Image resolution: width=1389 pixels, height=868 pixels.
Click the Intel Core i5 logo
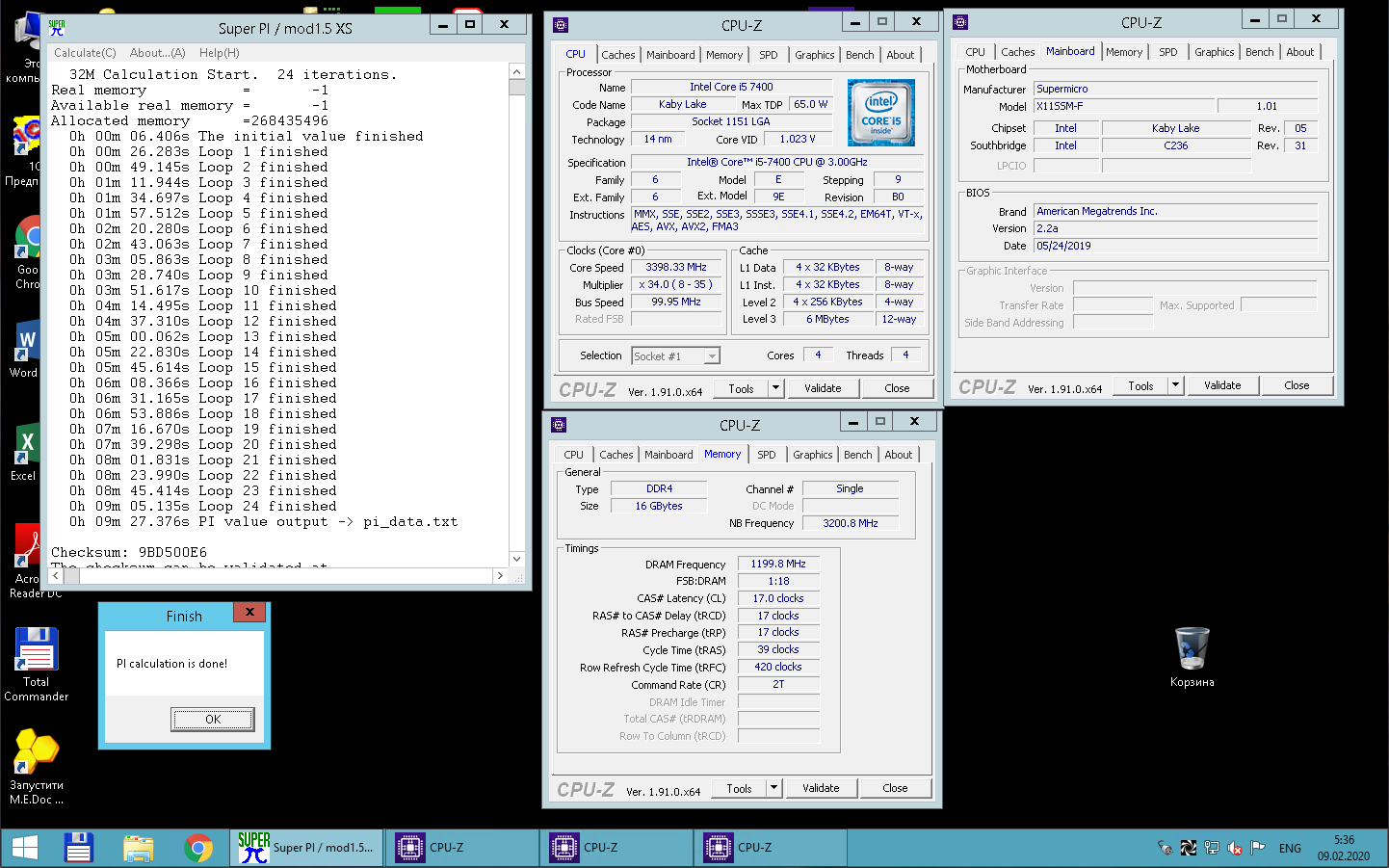880,113
